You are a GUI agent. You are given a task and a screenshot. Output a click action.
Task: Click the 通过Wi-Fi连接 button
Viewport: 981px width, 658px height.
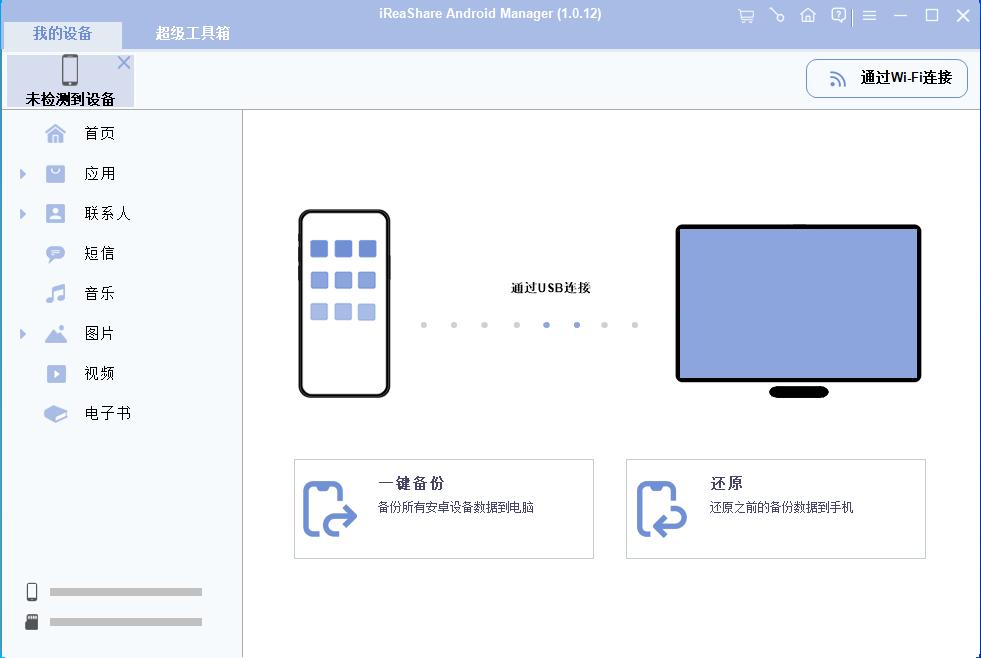(886, 77)
